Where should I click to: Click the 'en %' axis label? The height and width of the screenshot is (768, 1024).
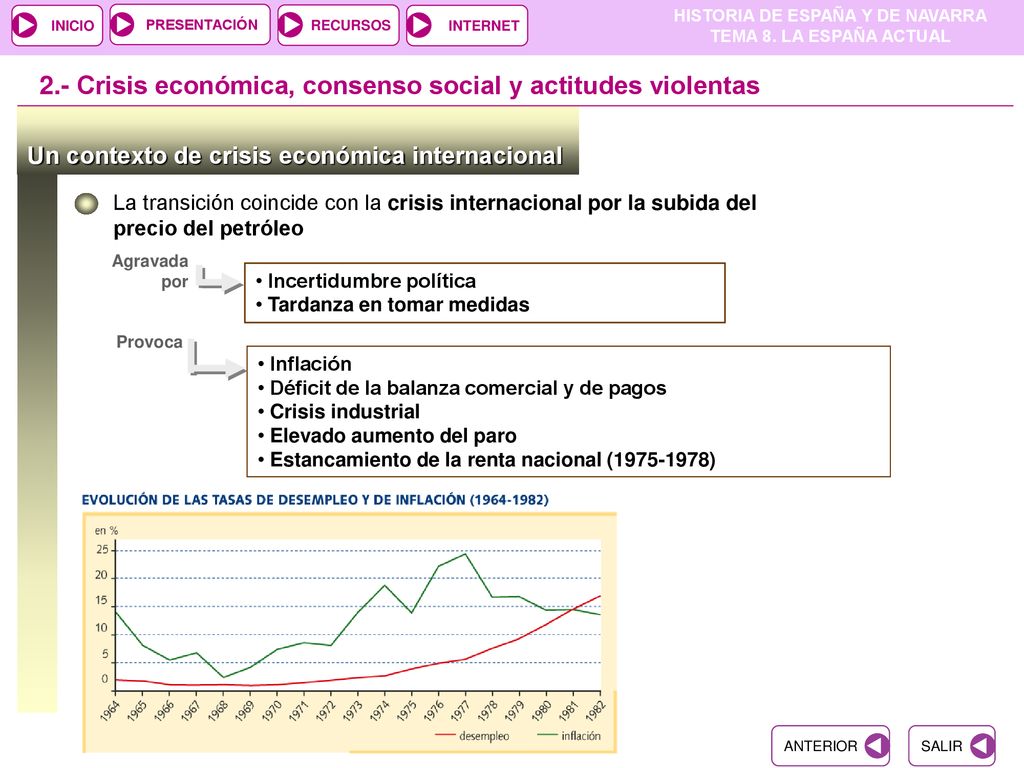click(x=106, y=531)
